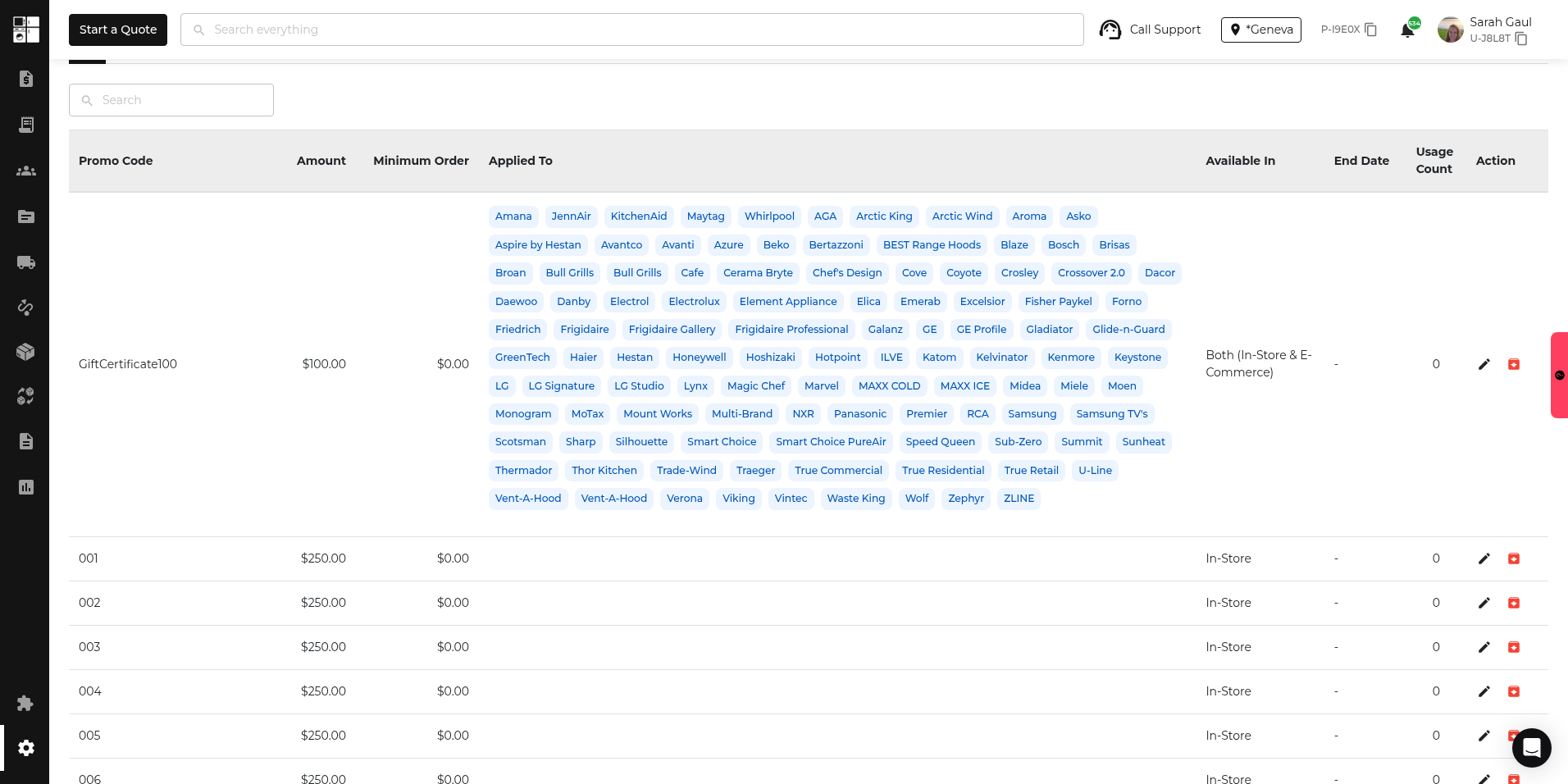Open the live chat bubble
1568x784 pixels.
pyautogui.click(x=1531, y=747)
